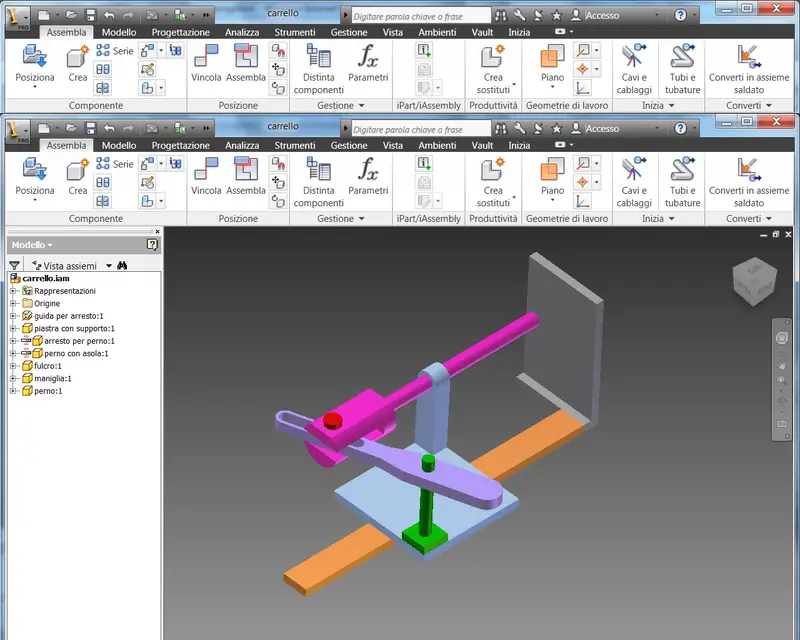Activate the Pan hand tool in the navigation bar
This screenshot has height=640, width=800.
click(781, 364)
